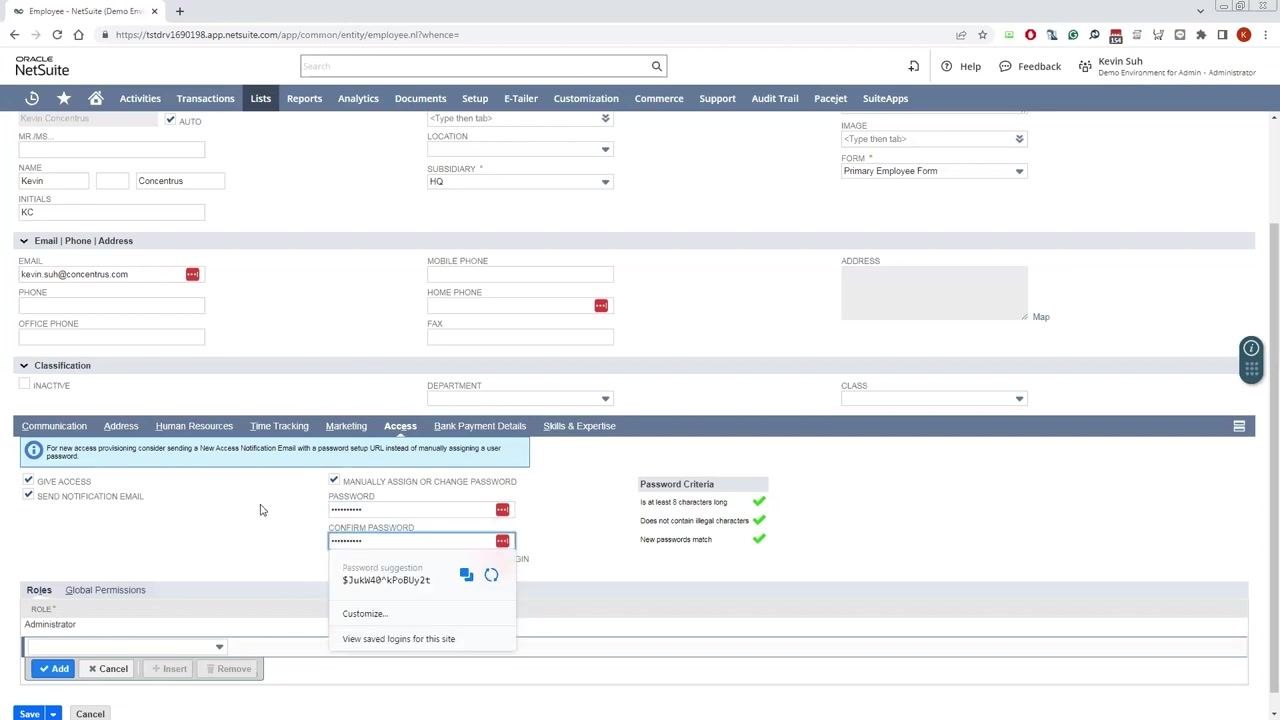Open the Help question mark icon
Screen dimensions: 1280x720
[x=946, y=66]
